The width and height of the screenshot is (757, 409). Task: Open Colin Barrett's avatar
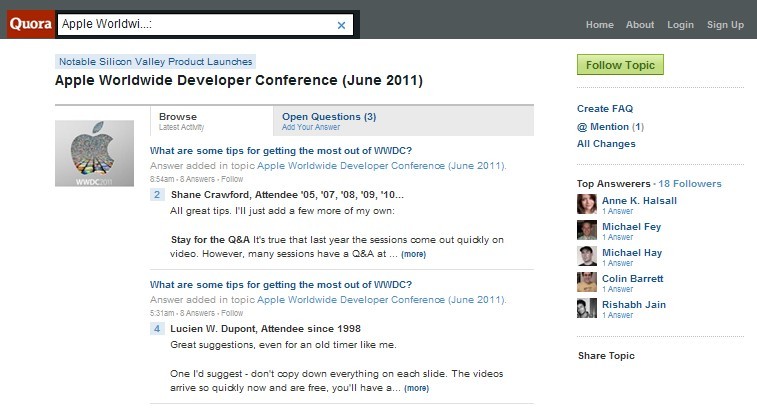coord(587,282)
